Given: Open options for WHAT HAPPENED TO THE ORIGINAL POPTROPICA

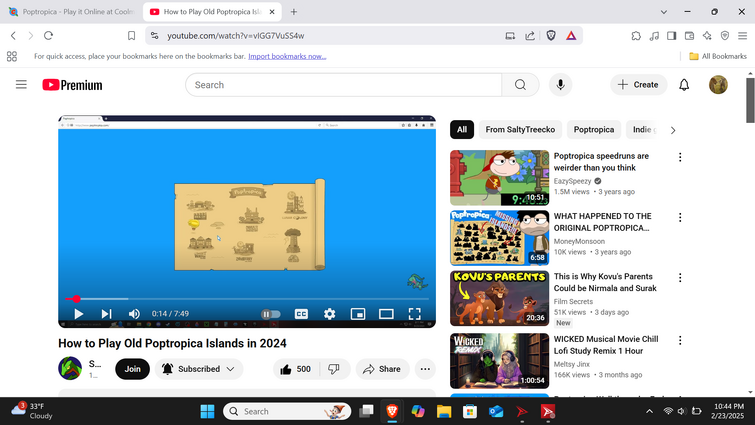Looking at the screenshot, I should click(680, 218).
